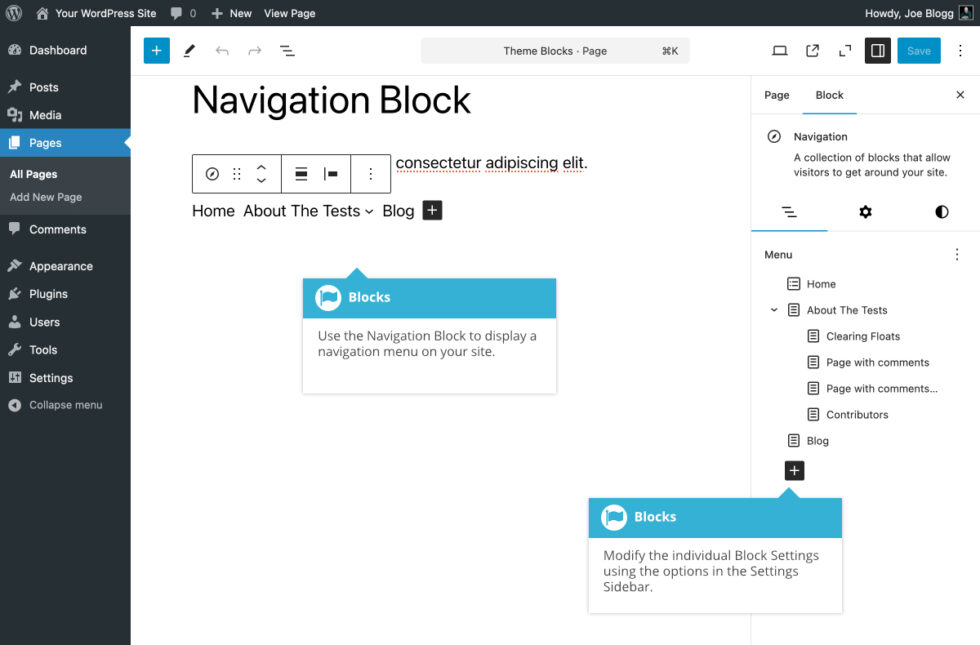The width and height of the screenshot is (980, 645).
Task: Click View Page in admin bar
Action: point(289,13)
